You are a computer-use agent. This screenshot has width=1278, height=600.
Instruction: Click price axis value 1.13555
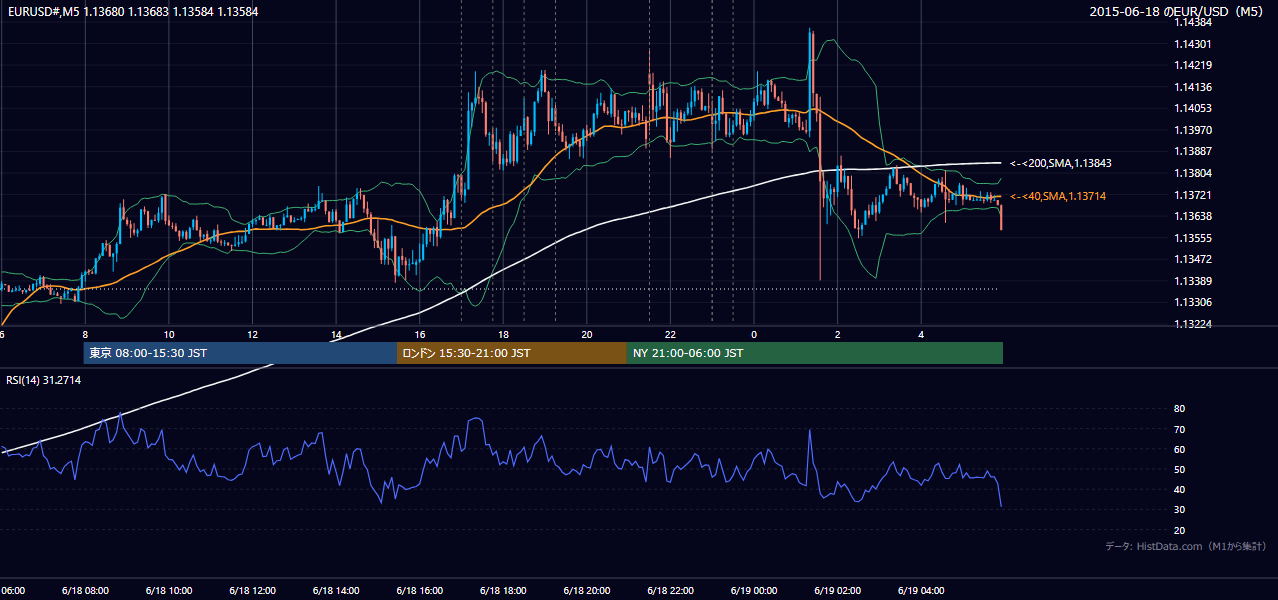1192,238
